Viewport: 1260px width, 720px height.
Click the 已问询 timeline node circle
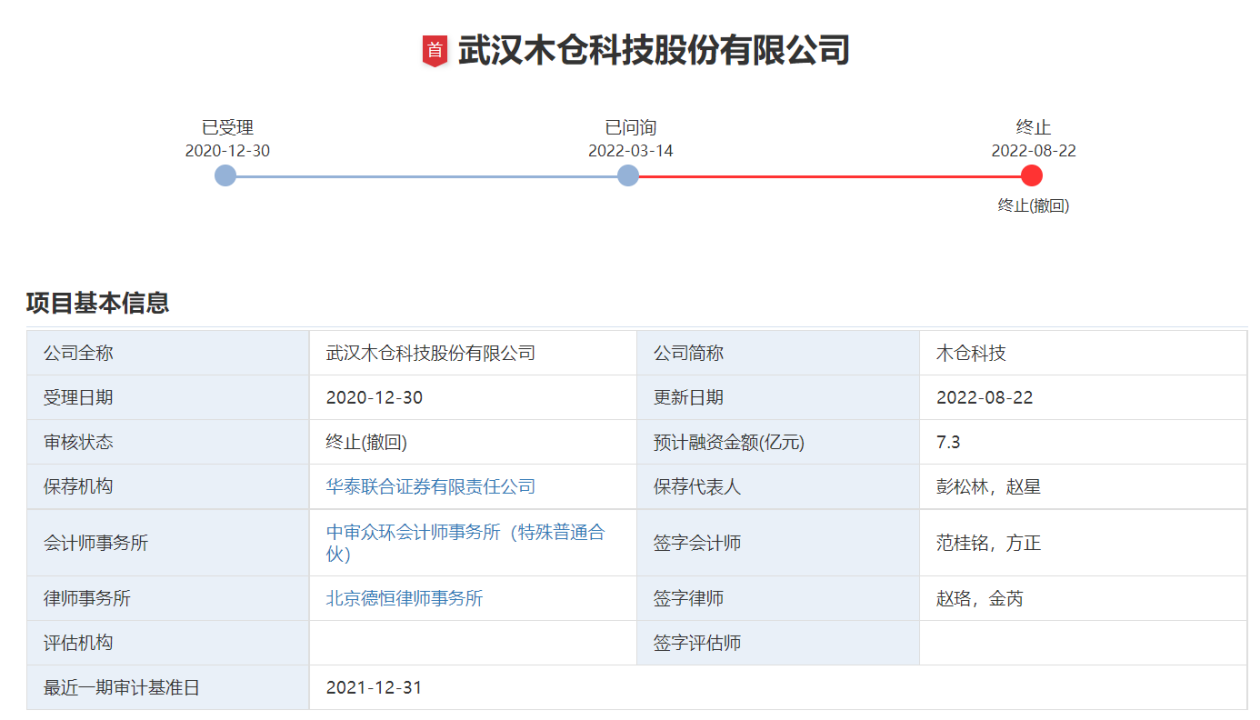click(x=628, y=176)
